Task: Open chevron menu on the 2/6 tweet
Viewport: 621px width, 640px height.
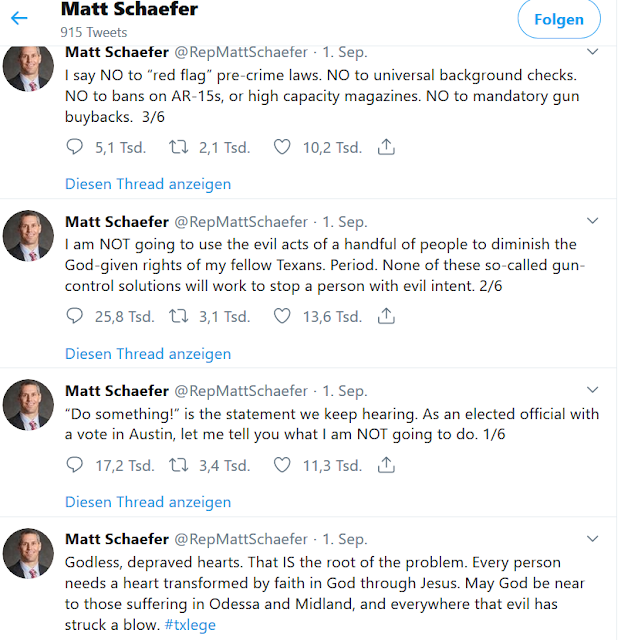Action: 592,221
